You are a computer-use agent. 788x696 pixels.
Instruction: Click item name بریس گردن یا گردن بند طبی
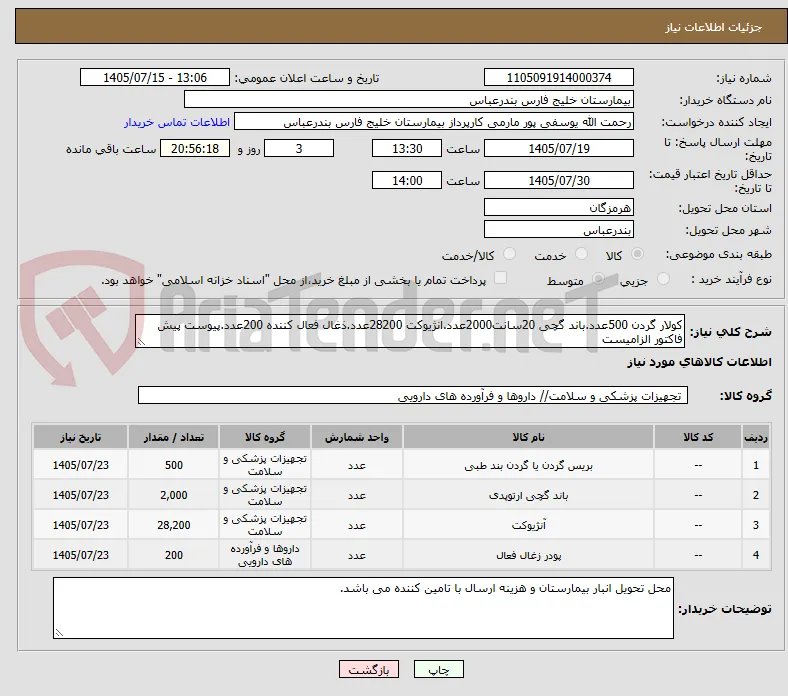pyautogui.click(x=528, y=466)
